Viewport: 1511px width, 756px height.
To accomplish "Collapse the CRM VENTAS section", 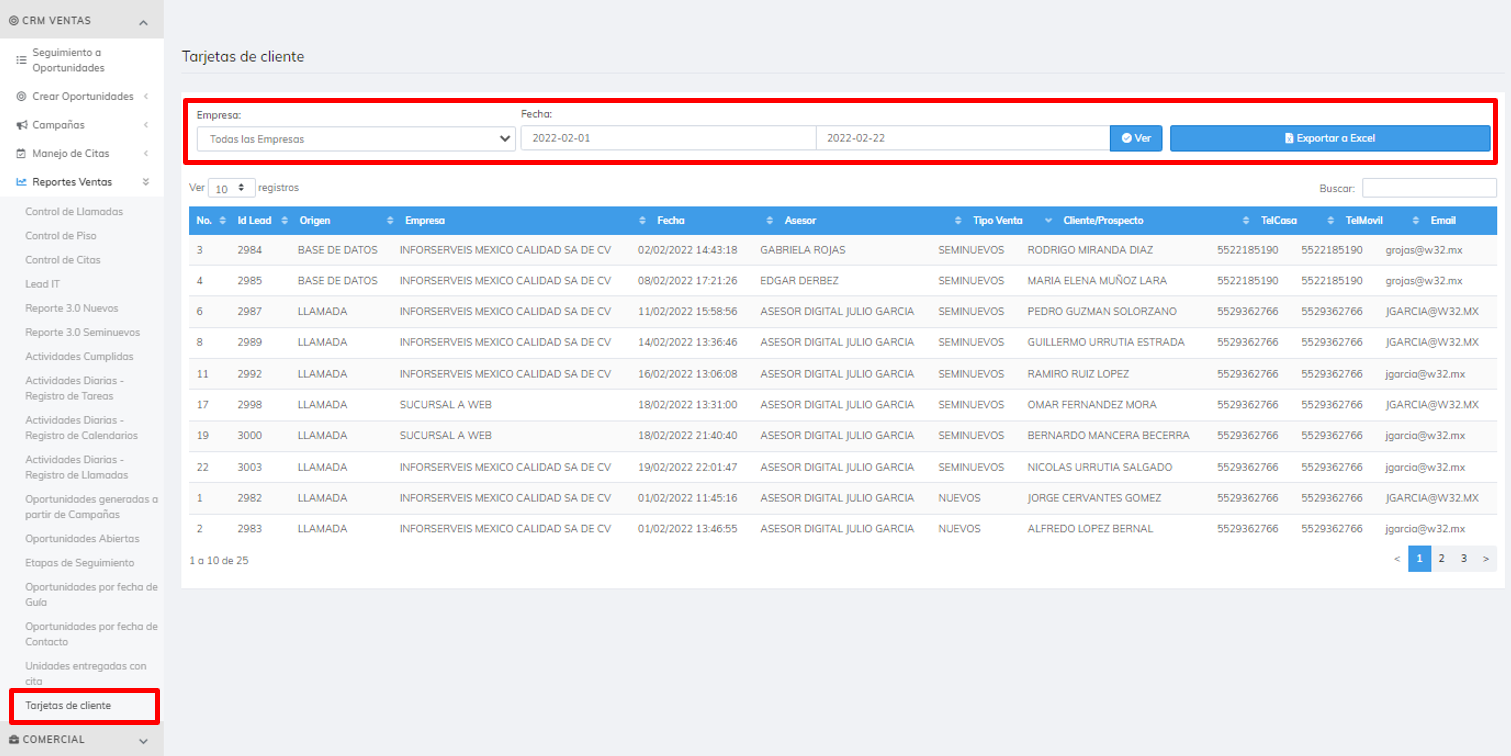I will pos(143,22).
